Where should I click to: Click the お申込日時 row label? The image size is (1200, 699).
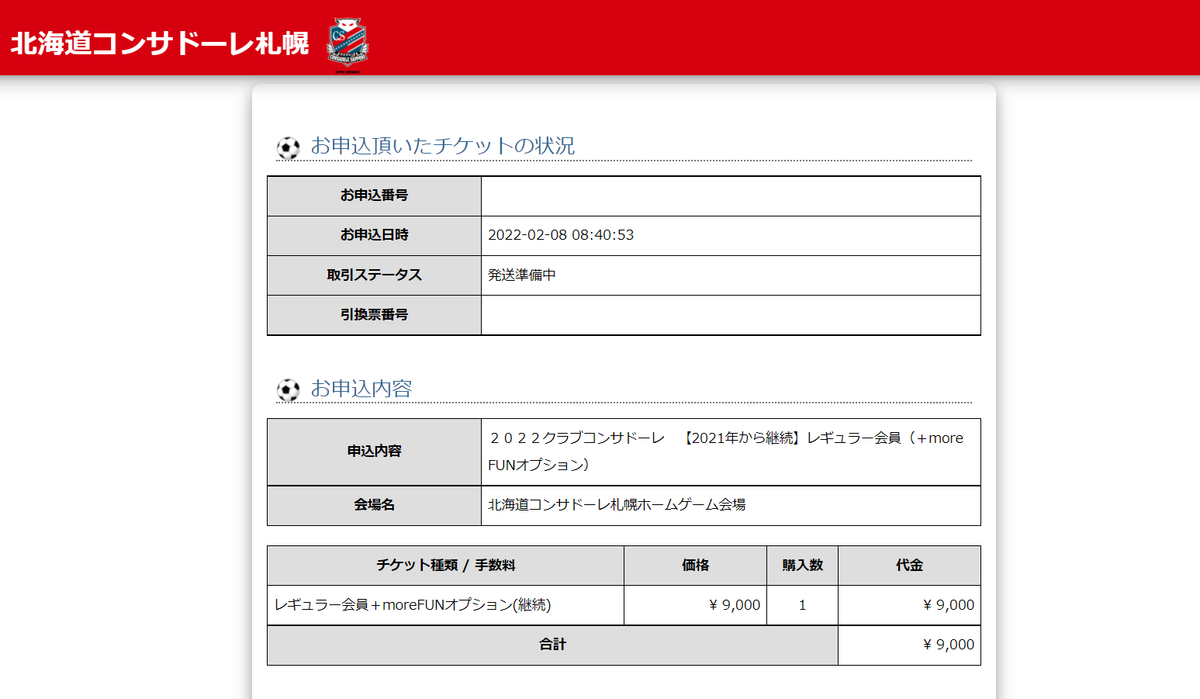(x=374, y=235)
